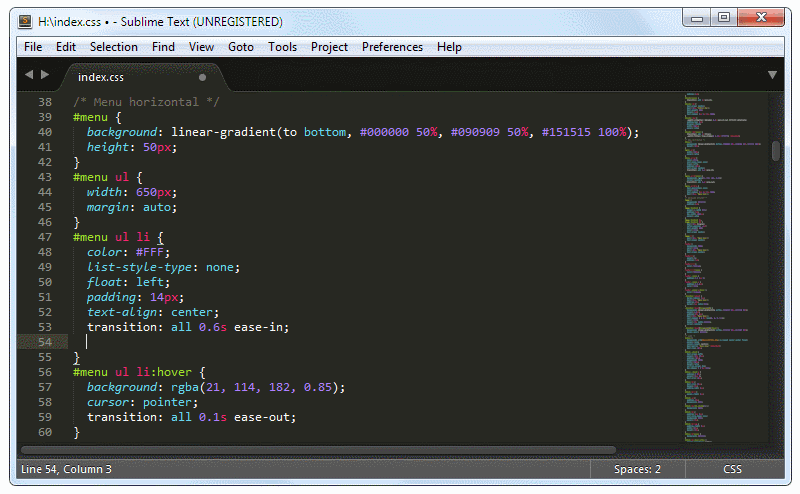Click the Spaces: 2 indentation setting
Viewport: 800px width, 494px height.
click(x=637, y=469)
